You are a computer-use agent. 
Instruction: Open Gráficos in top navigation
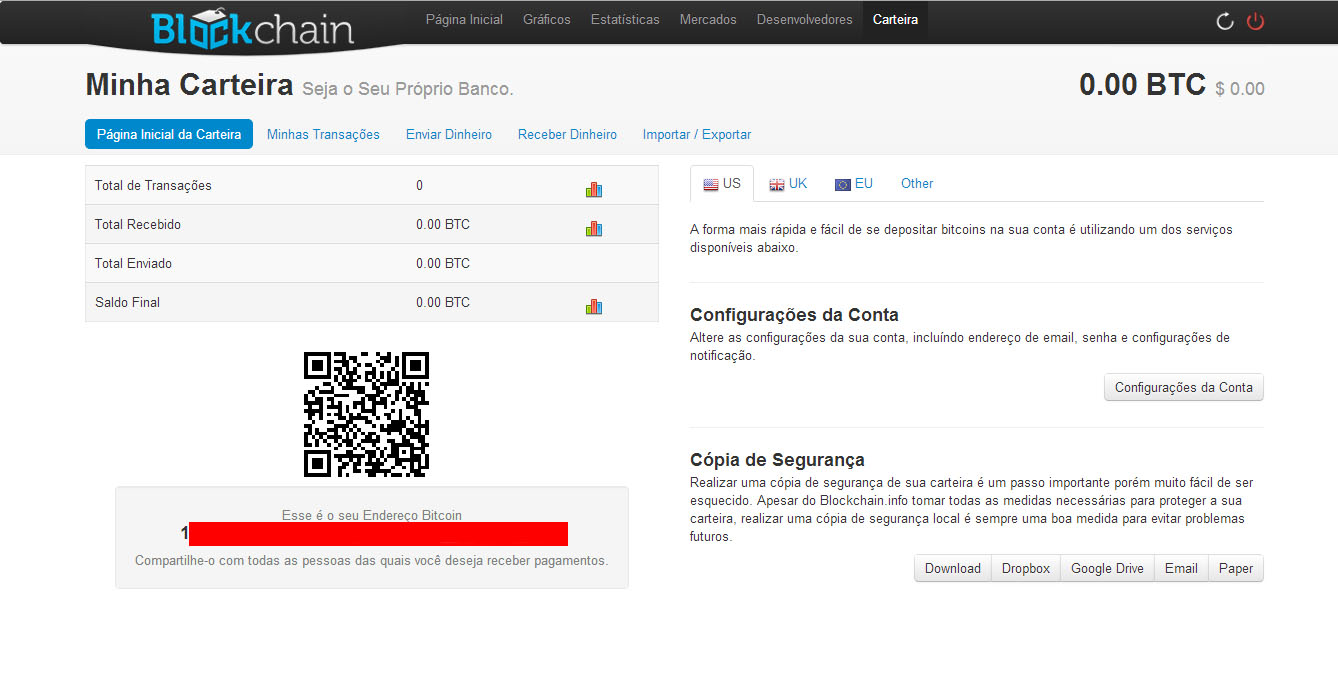click(547, 20)
